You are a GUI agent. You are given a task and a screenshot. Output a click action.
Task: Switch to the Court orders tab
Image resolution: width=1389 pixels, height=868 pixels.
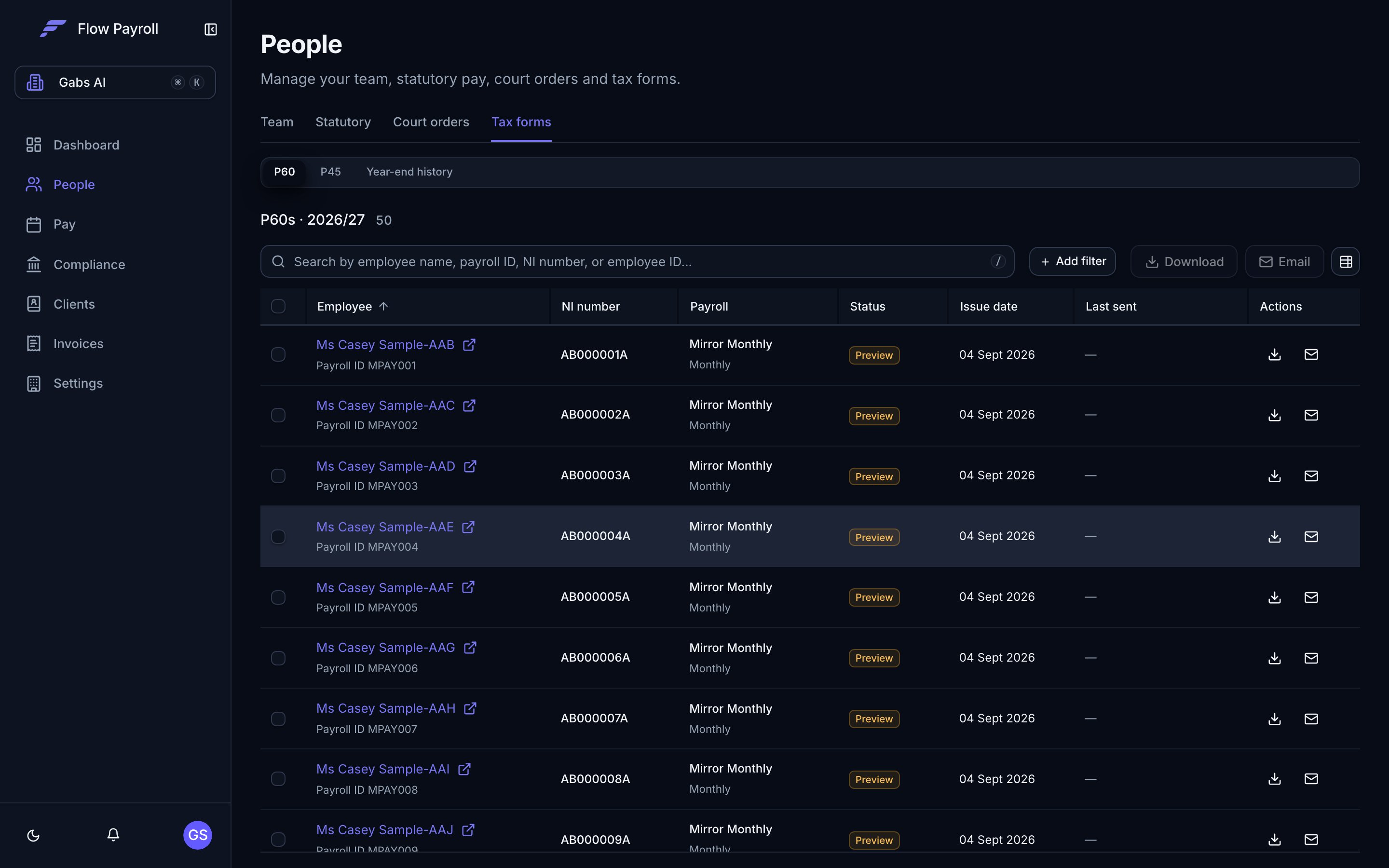(431, 122)
